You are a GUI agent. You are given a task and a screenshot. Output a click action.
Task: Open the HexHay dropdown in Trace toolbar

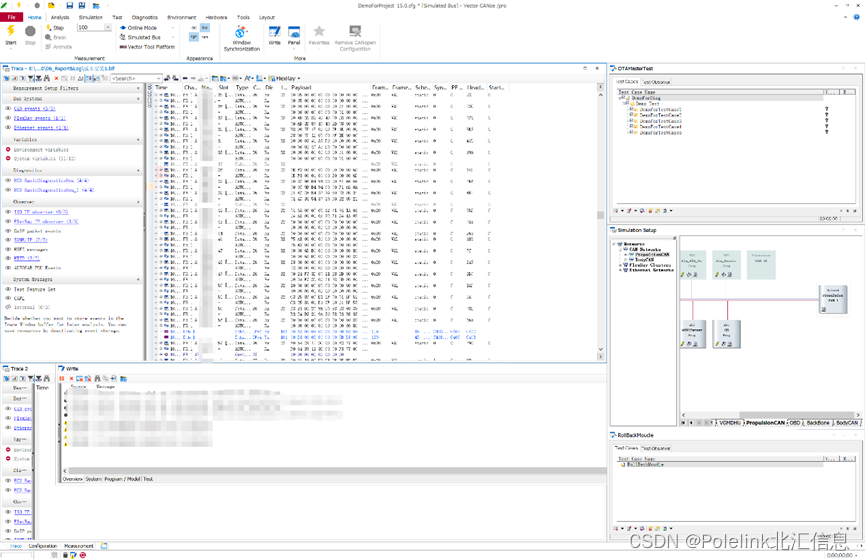tap(299, 78)
